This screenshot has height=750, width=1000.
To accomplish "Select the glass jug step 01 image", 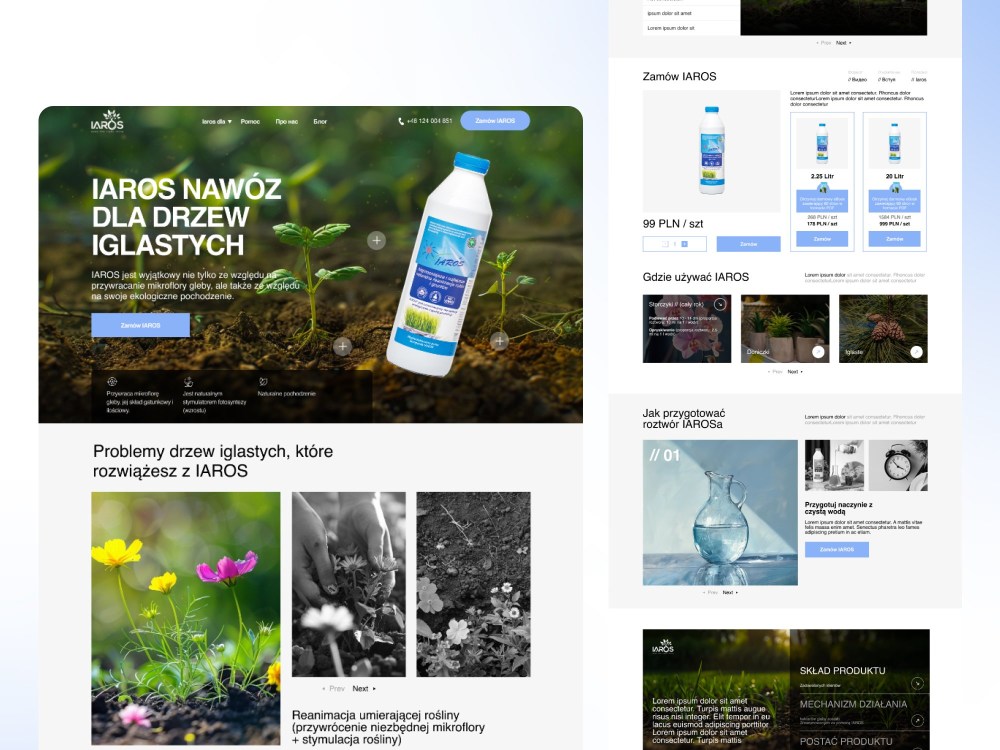I will tap(720, 513).
